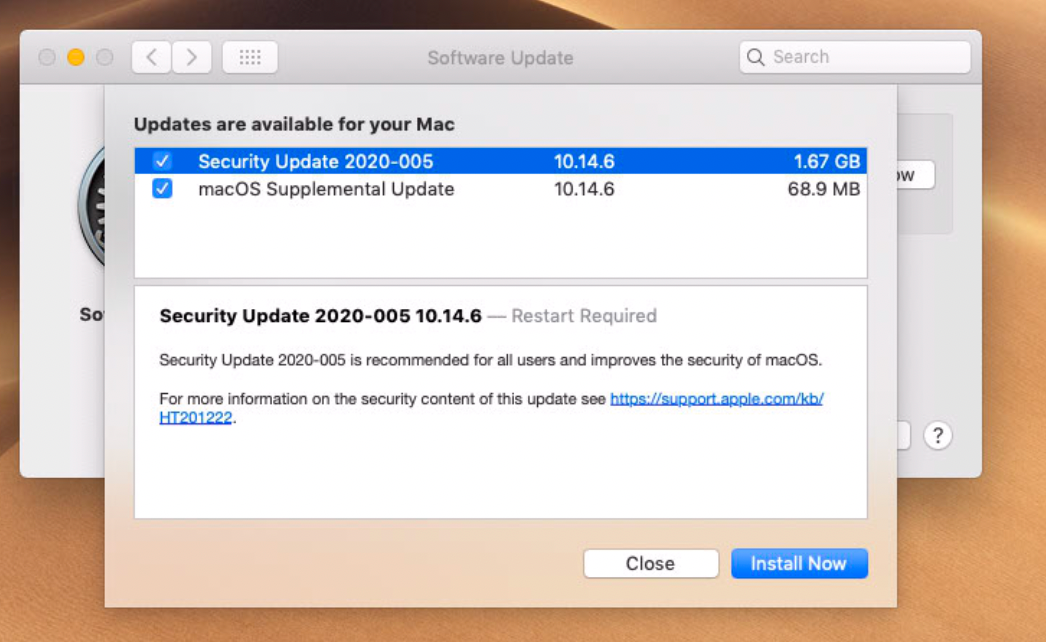Open the support.apple.com/kb link
1046x642 pixels.
pyautogui.click(x=716, y=398)
